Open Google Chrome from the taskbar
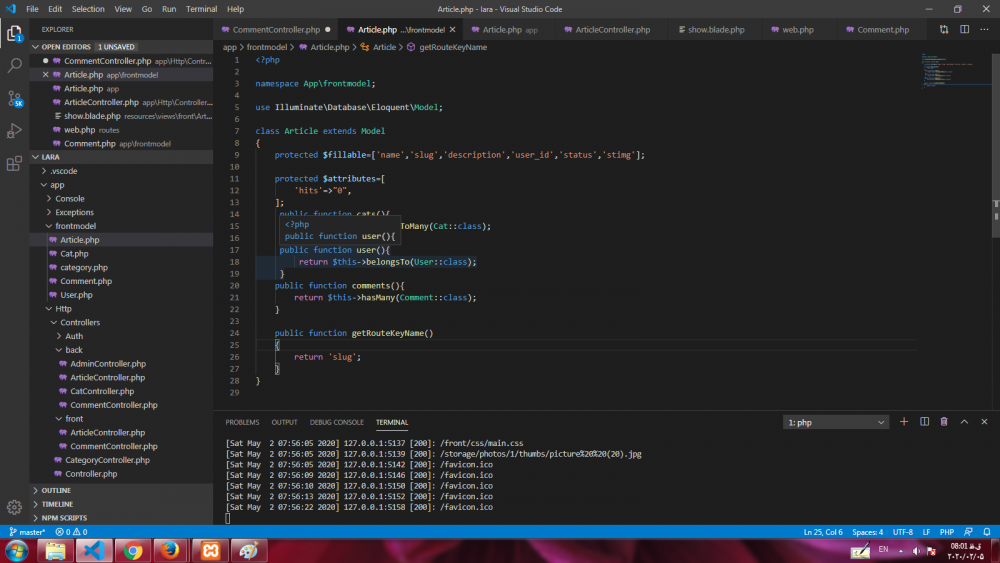 [132, 551]
